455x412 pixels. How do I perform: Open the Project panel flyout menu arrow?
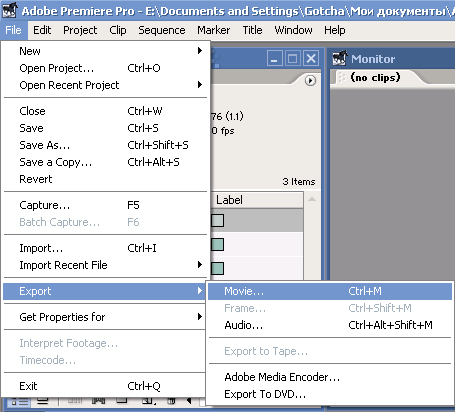pyautogui.click(x=310, y=80)
